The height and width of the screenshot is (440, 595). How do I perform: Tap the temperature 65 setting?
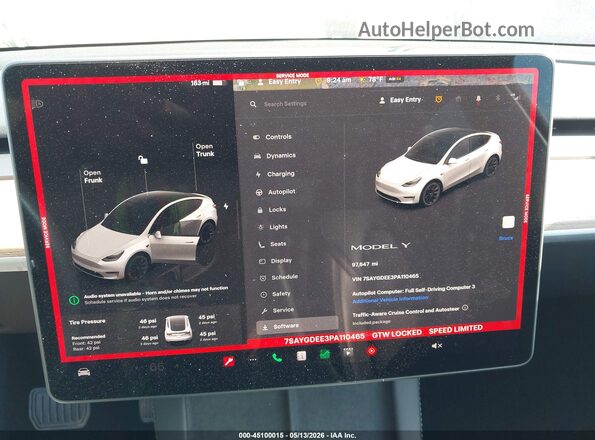coord(157,367)
